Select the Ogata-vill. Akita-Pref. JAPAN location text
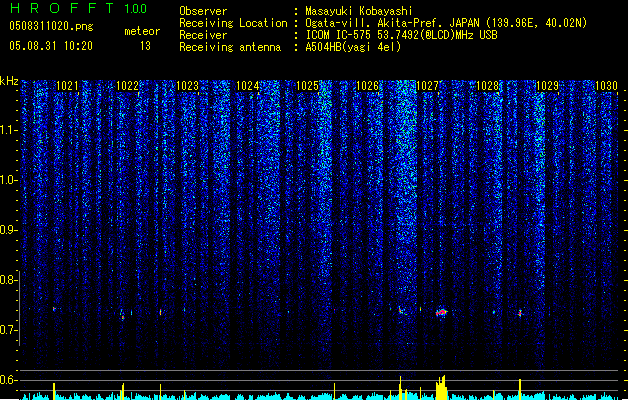 tap(446, 23)
